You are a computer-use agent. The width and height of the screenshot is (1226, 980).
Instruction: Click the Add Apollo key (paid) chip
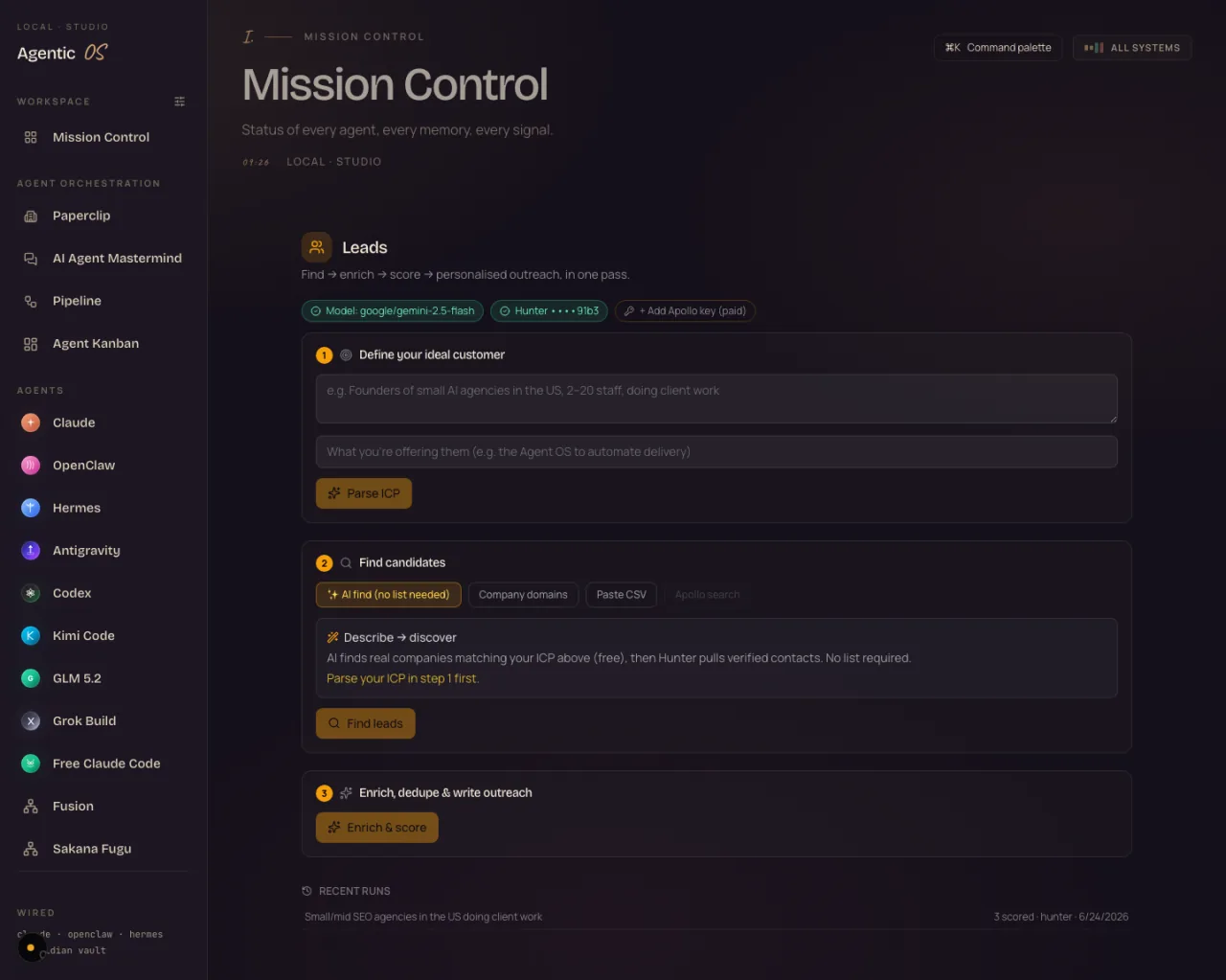[685, 311]
